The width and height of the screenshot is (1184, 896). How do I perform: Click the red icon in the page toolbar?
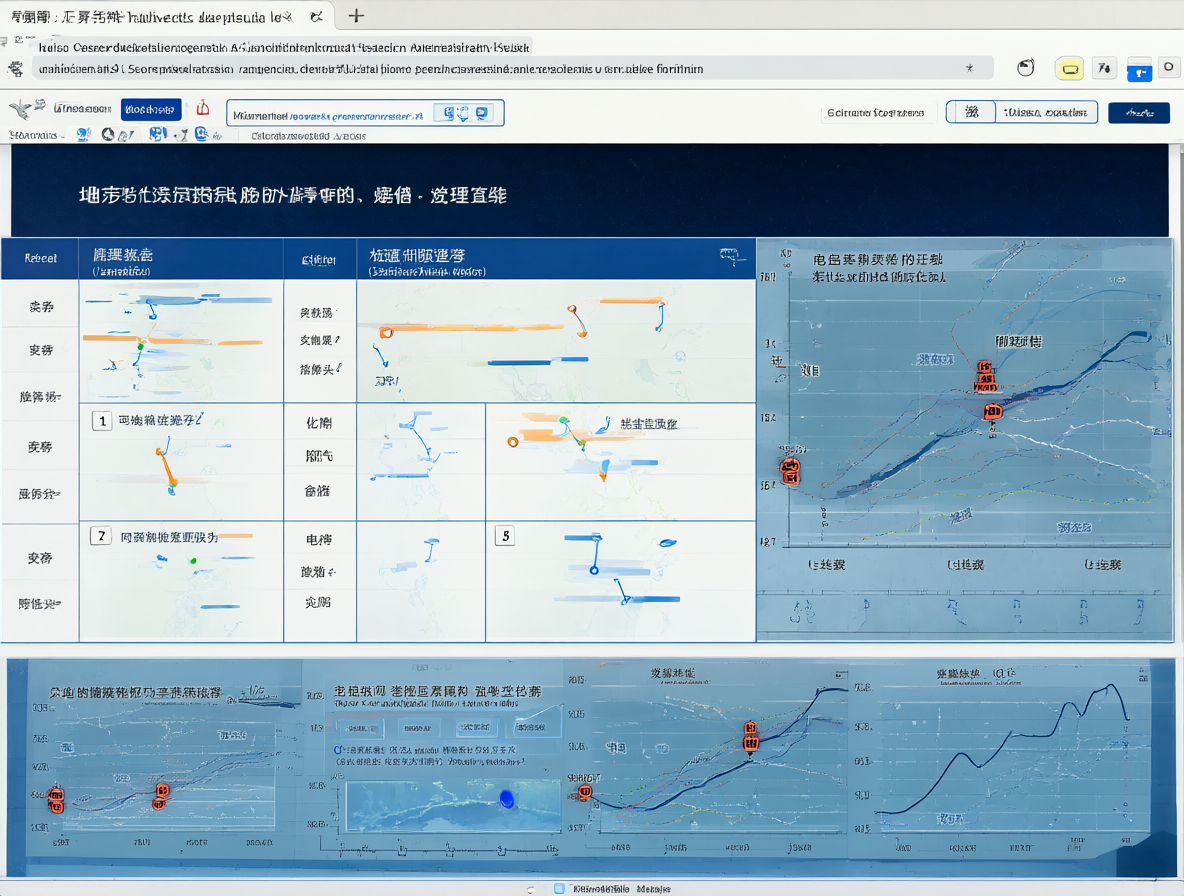(x=202, y=108)
